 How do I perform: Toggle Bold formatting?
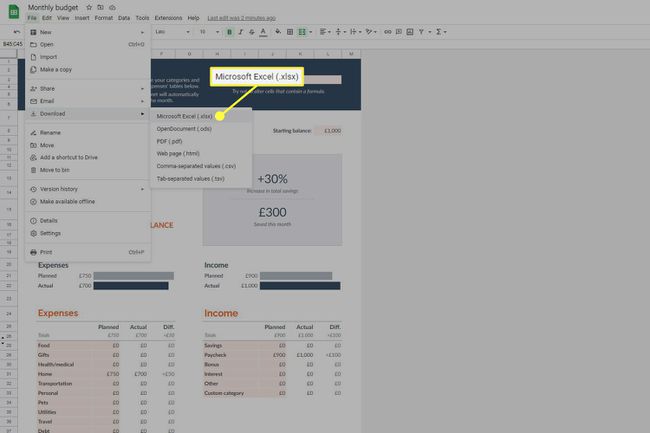[x=229, y=32]
